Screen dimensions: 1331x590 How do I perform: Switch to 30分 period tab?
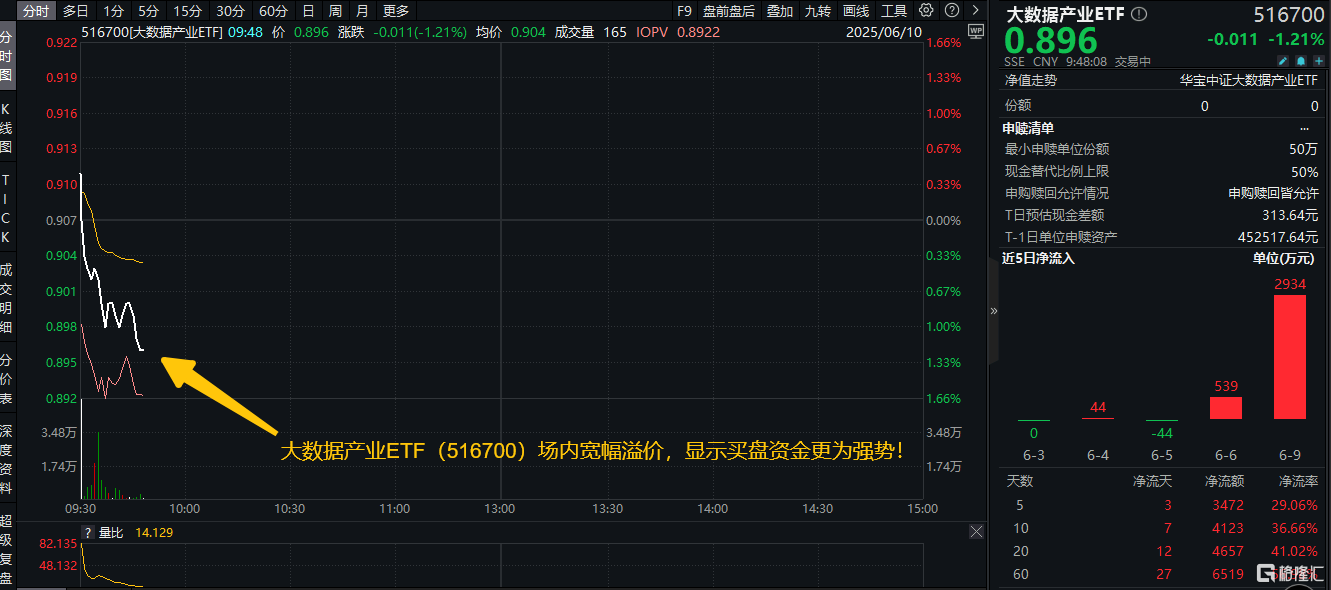pos(230,11)
